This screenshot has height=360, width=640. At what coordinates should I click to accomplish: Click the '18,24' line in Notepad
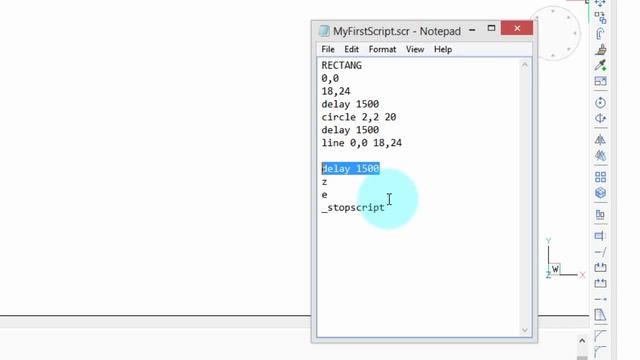pyautogui.click(x=336, y=91)
